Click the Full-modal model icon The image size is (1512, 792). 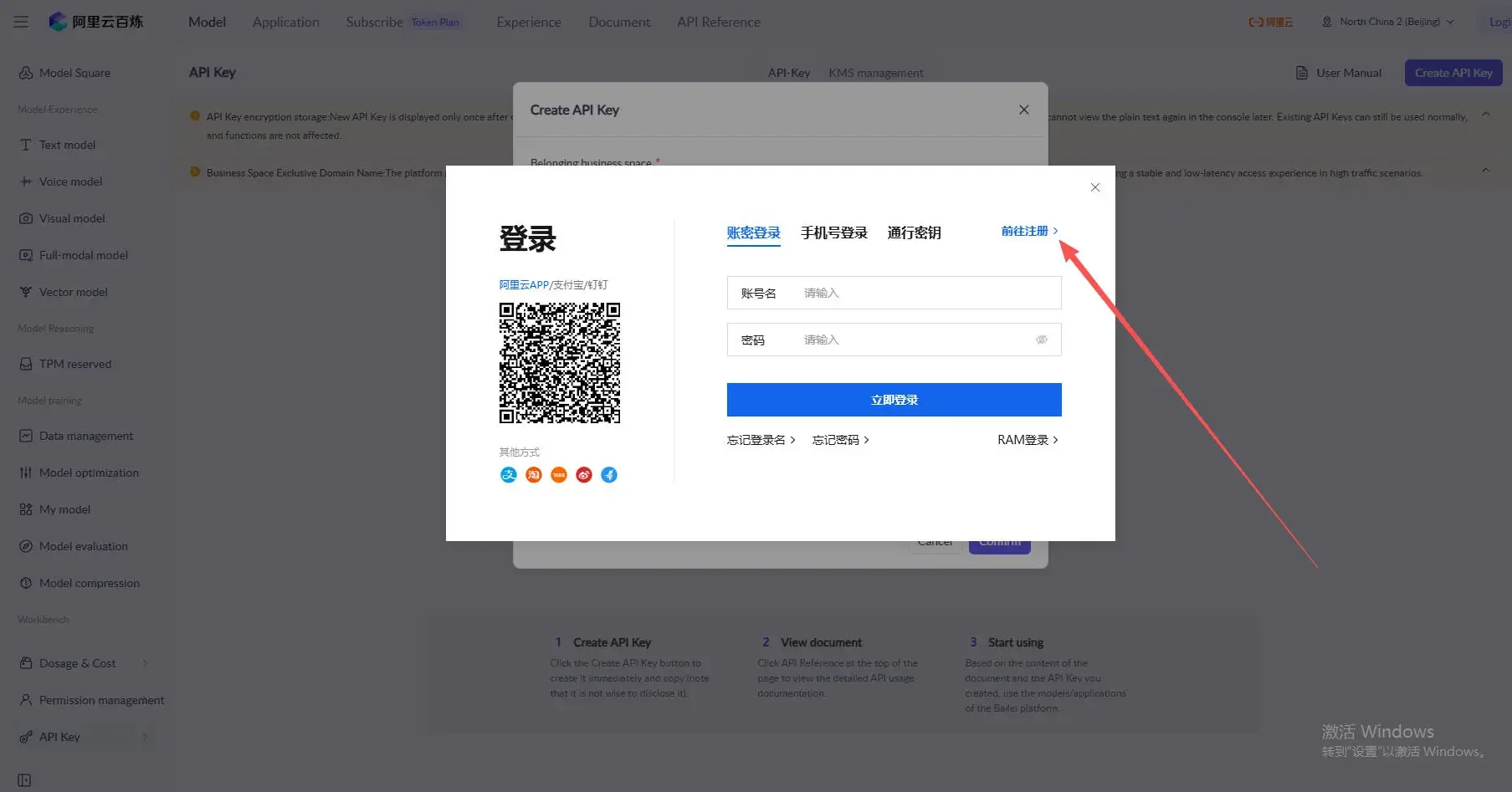coord(26,255)
